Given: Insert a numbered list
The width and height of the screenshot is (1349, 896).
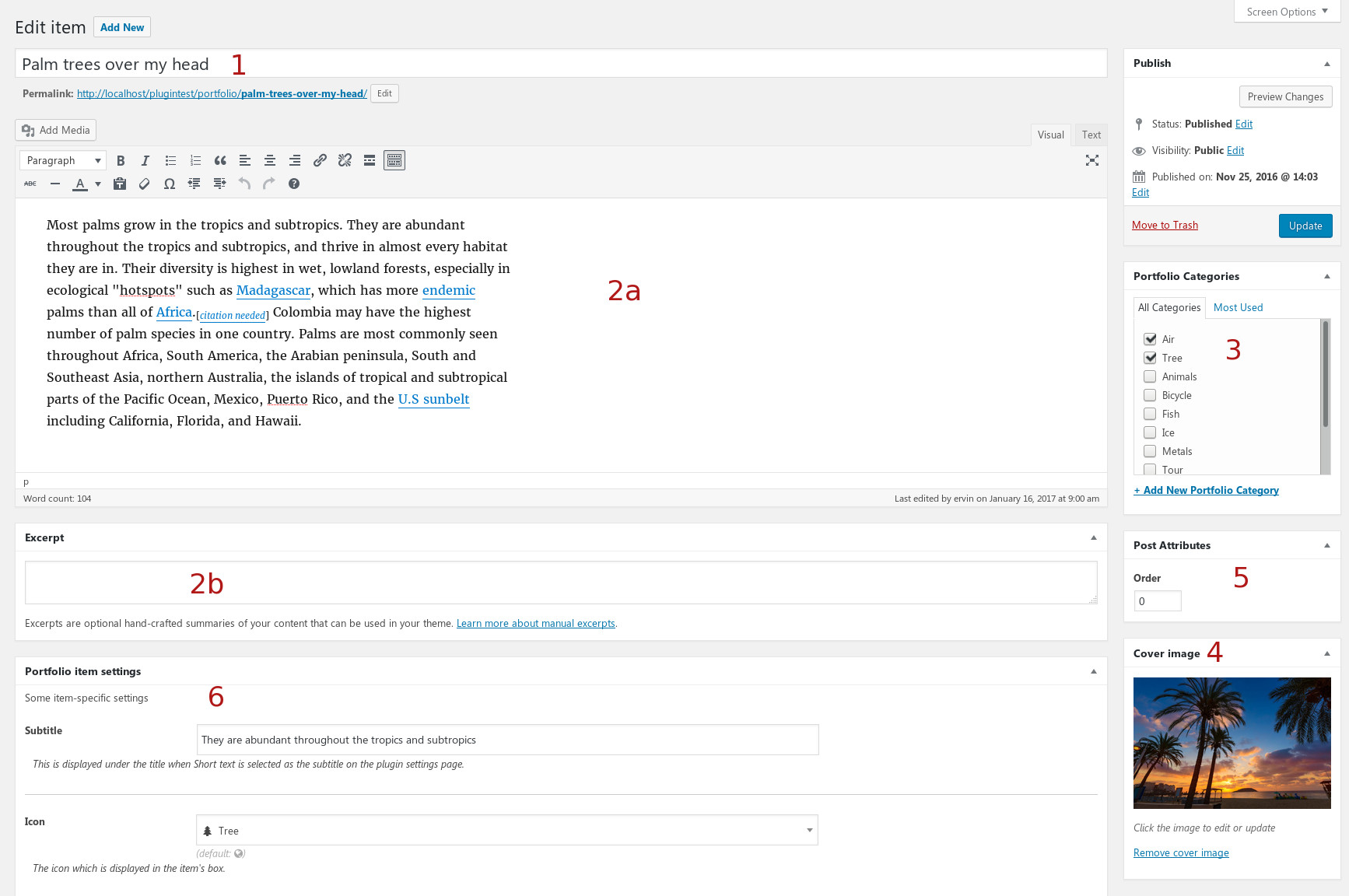Looking at the screenshot, I should (195, 160).
